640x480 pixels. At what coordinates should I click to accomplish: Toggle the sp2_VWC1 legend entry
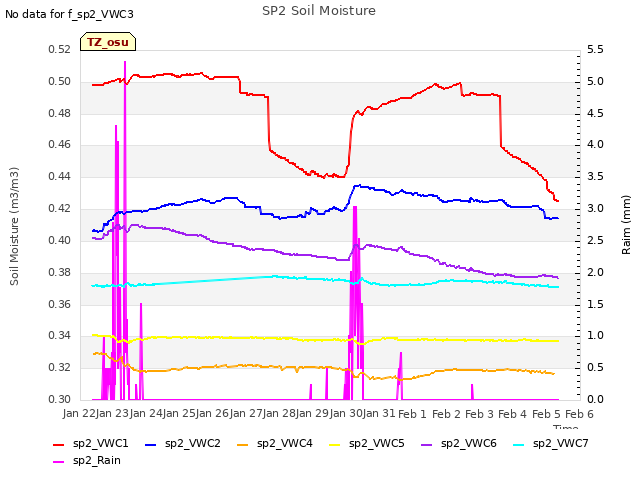coord(91,444)
